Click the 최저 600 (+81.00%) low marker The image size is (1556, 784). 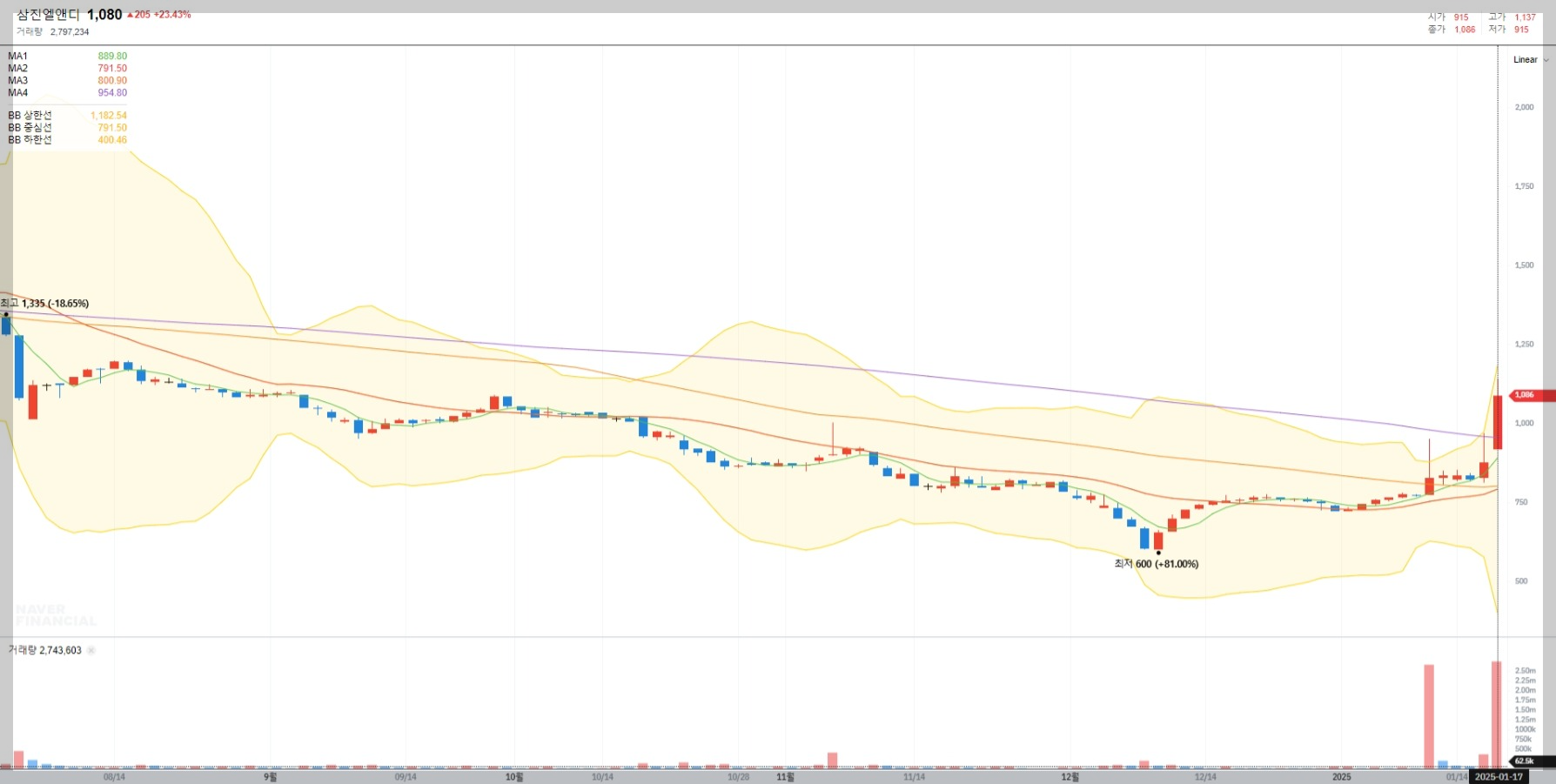point(1156,564)
